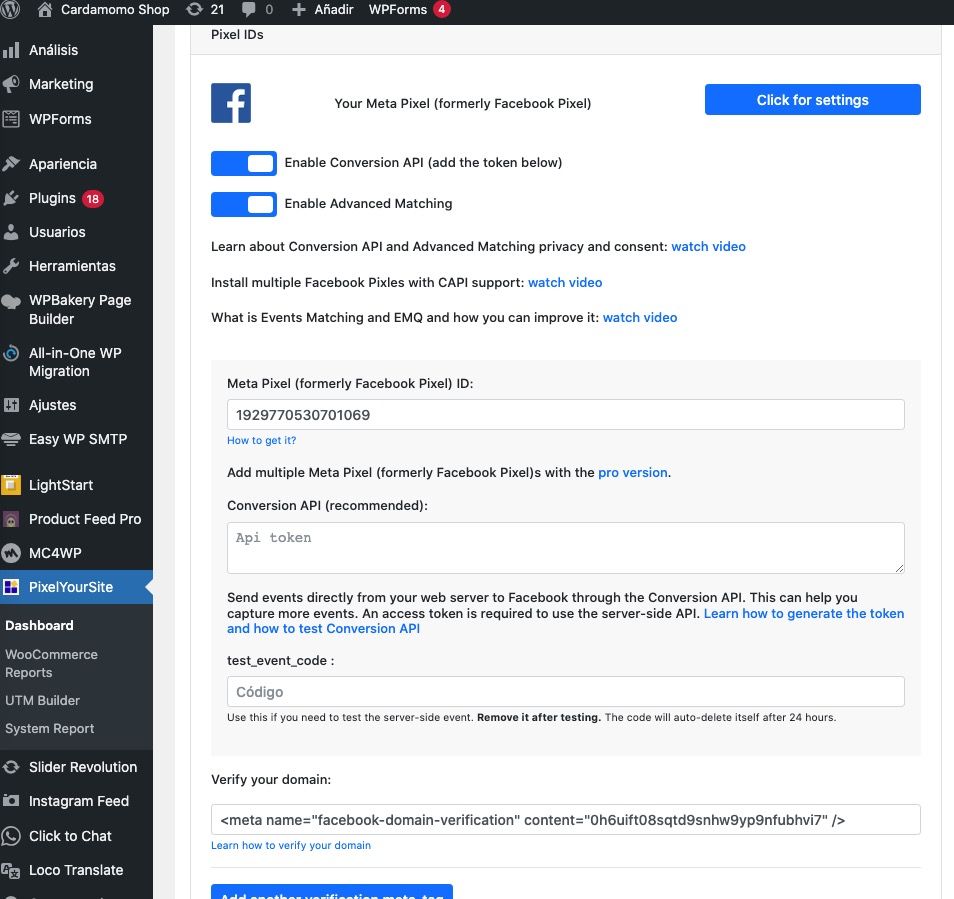
Task: Click the Easy WP SMTP icon
Action: click(x=11, y=439)
